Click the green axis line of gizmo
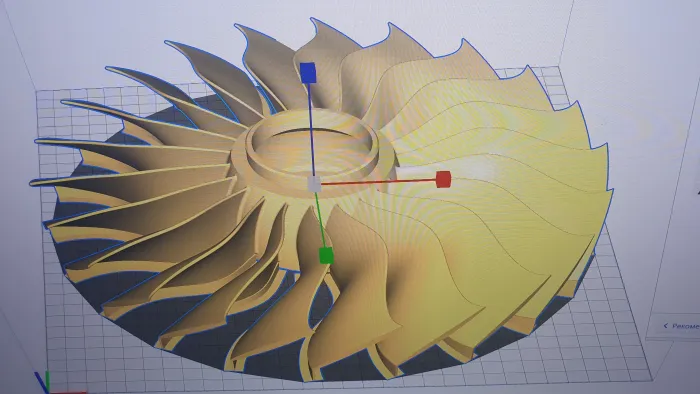Screen dimensions: 700x394 point(321,220)
